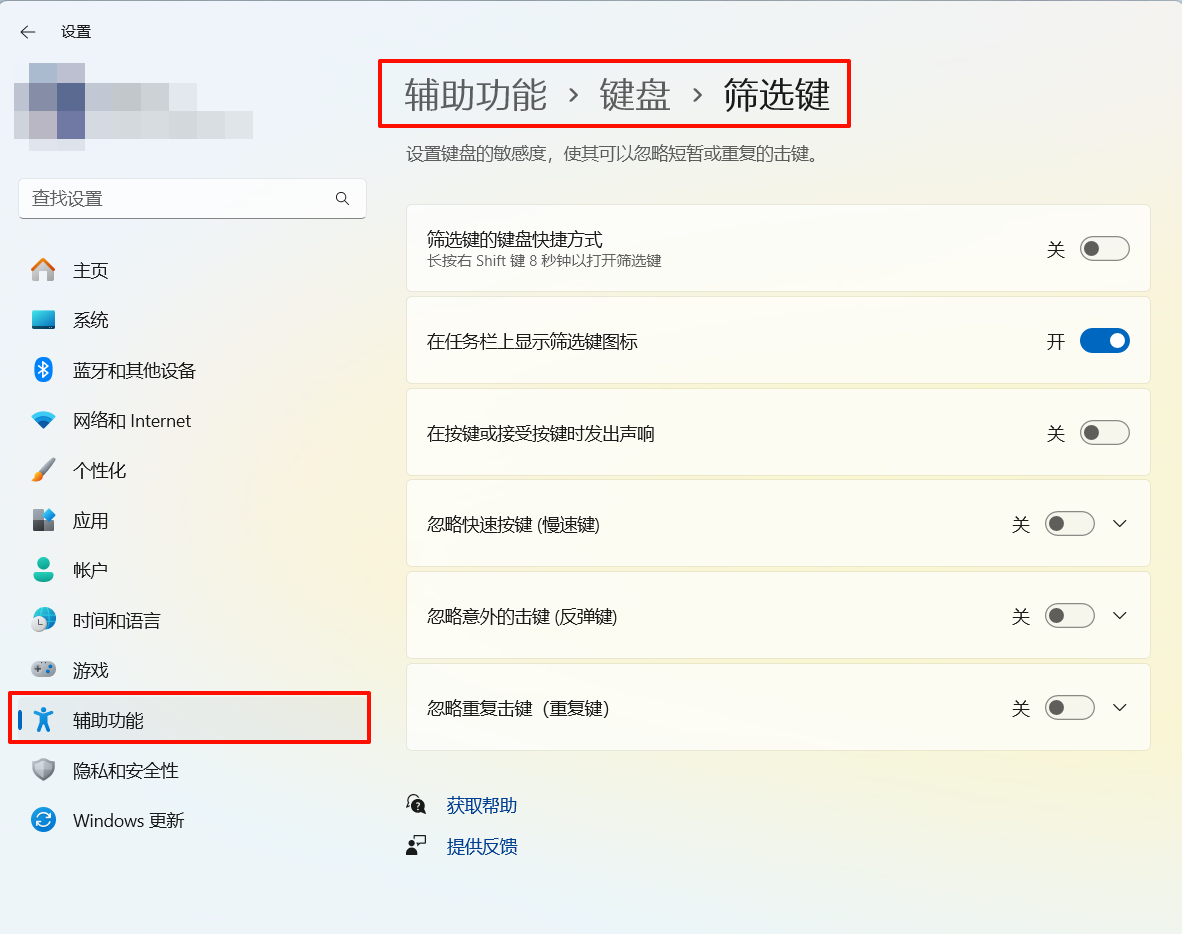Select 辅助功能 in the sidebar
The height and width of the screenshot is (934, 1182).
(x=190, y=718)
